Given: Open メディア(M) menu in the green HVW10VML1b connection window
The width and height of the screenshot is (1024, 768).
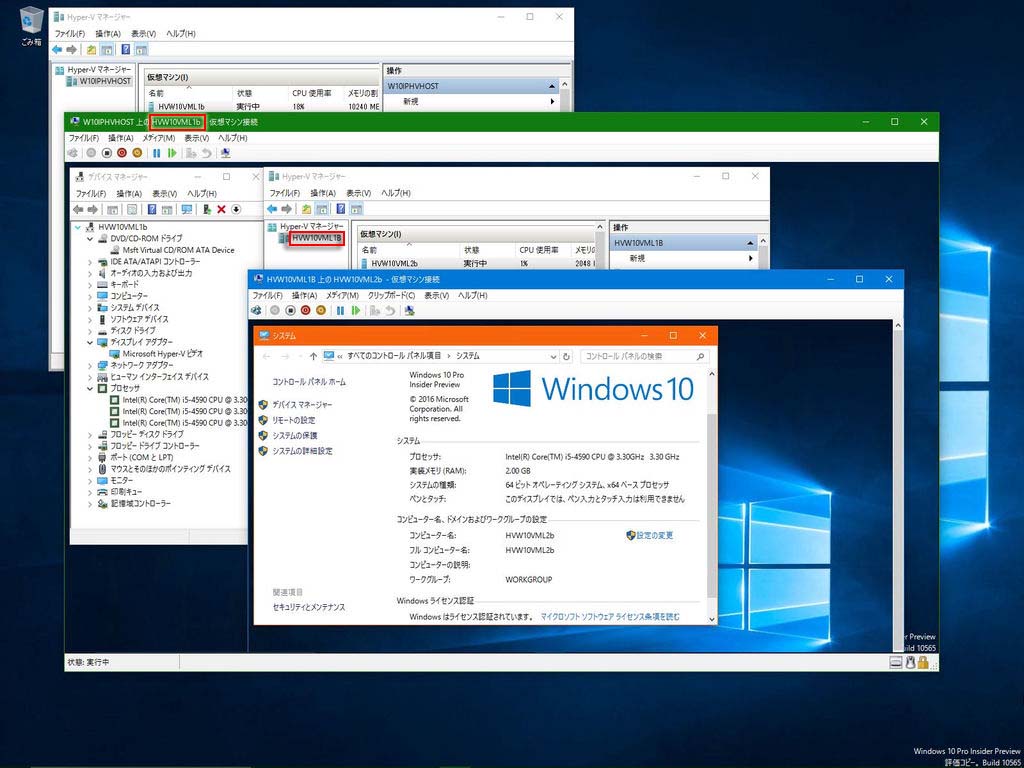Looking at the screenshot, I should coord(159,138).
